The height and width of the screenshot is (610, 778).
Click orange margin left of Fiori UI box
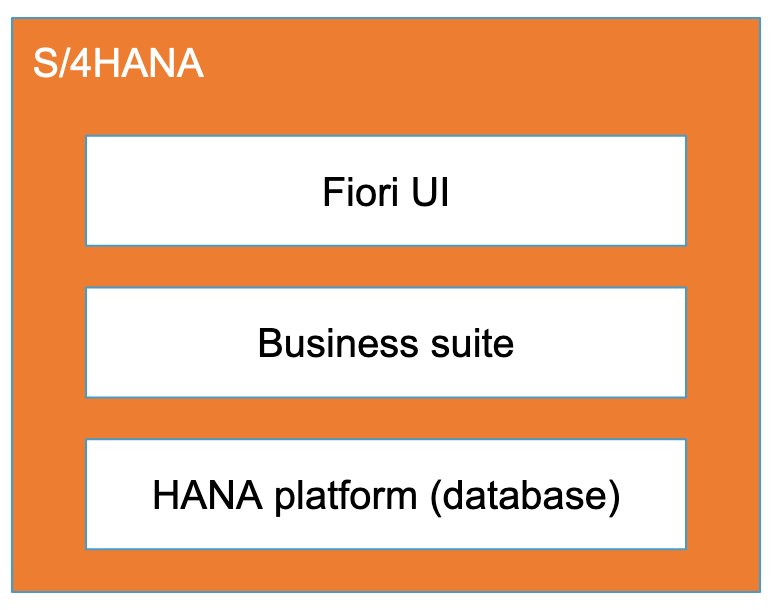pos(48,191)
